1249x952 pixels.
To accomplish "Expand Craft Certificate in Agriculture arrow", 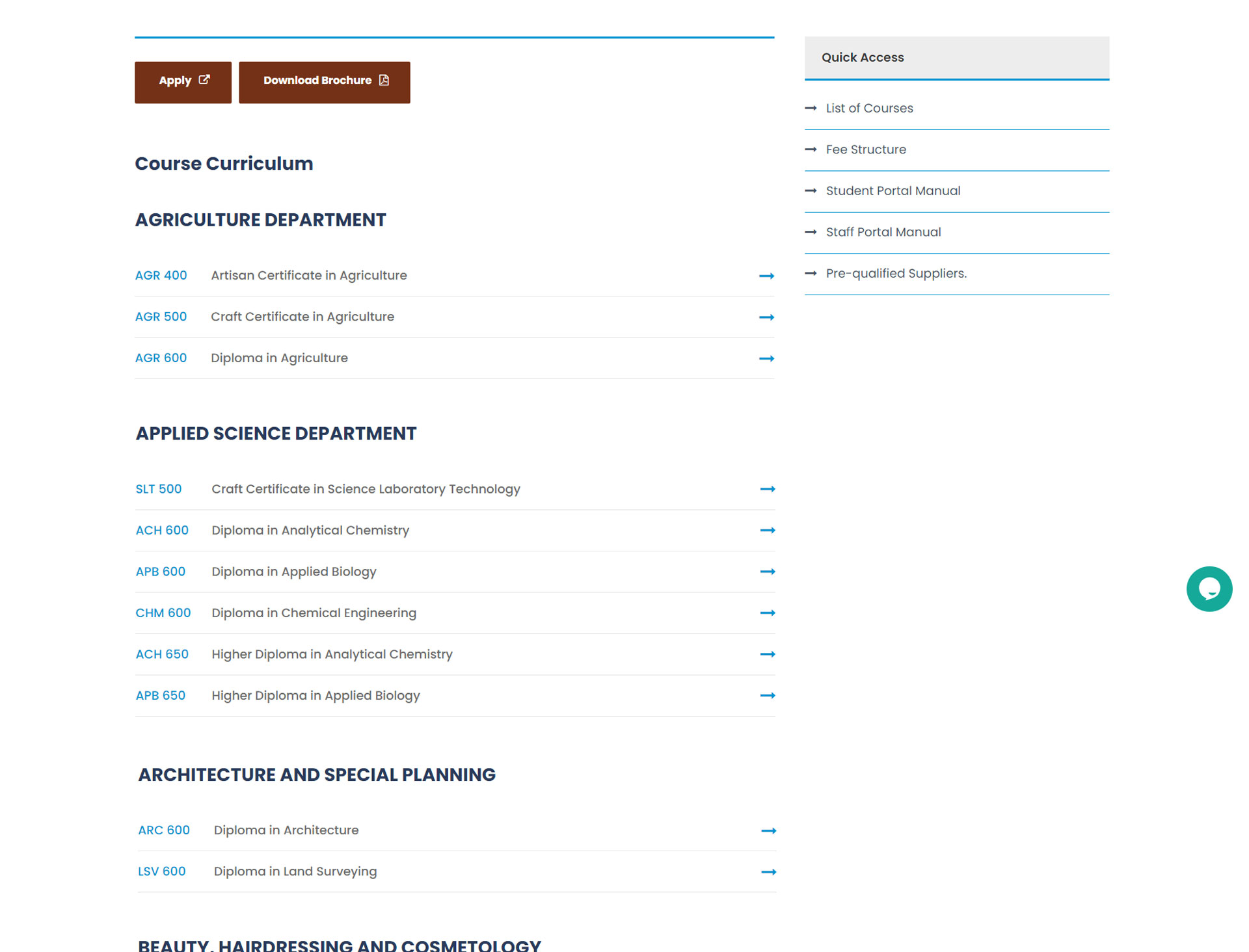I will [x=766, y=317].
